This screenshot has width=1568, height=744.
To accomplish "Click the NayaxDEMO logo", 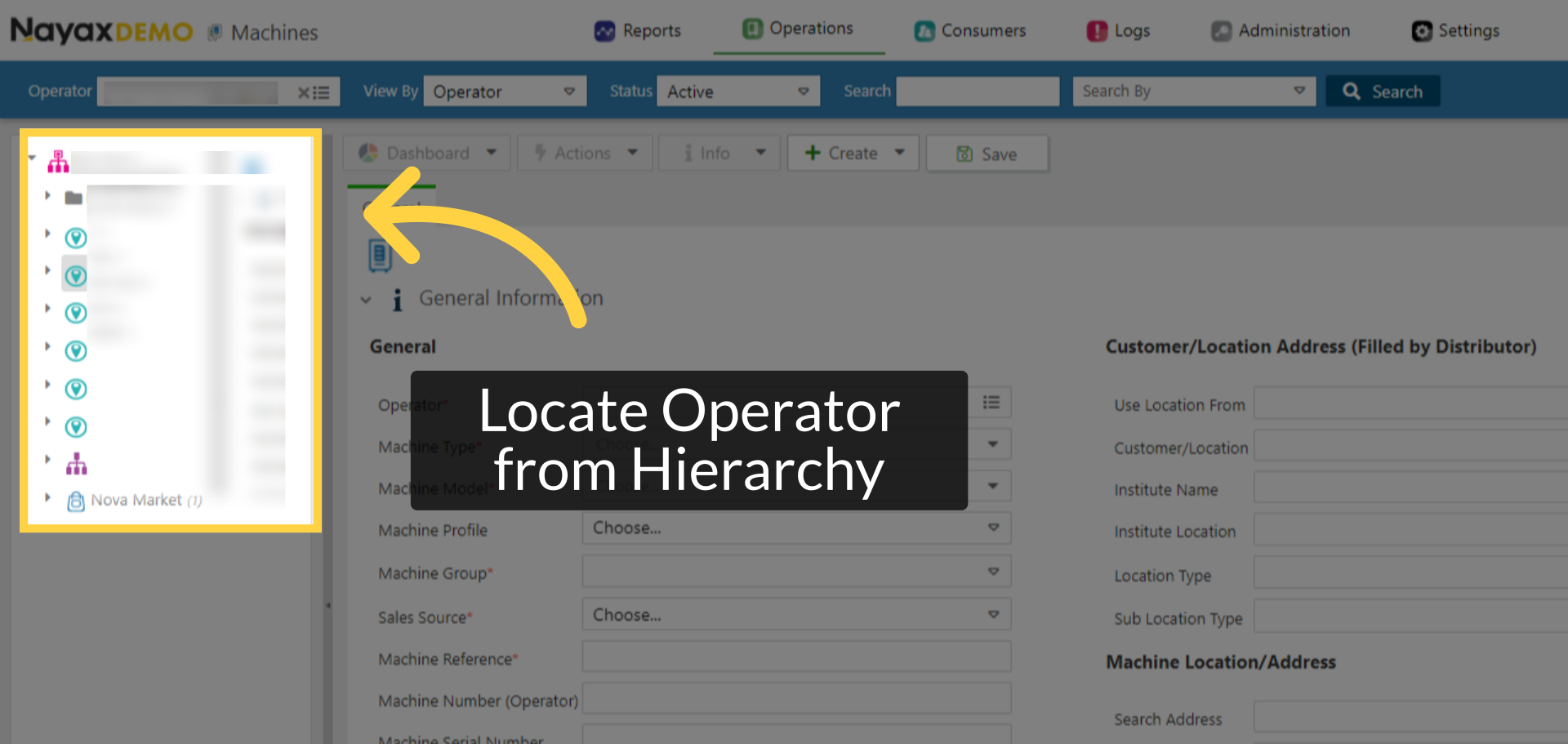I will 101,31.
